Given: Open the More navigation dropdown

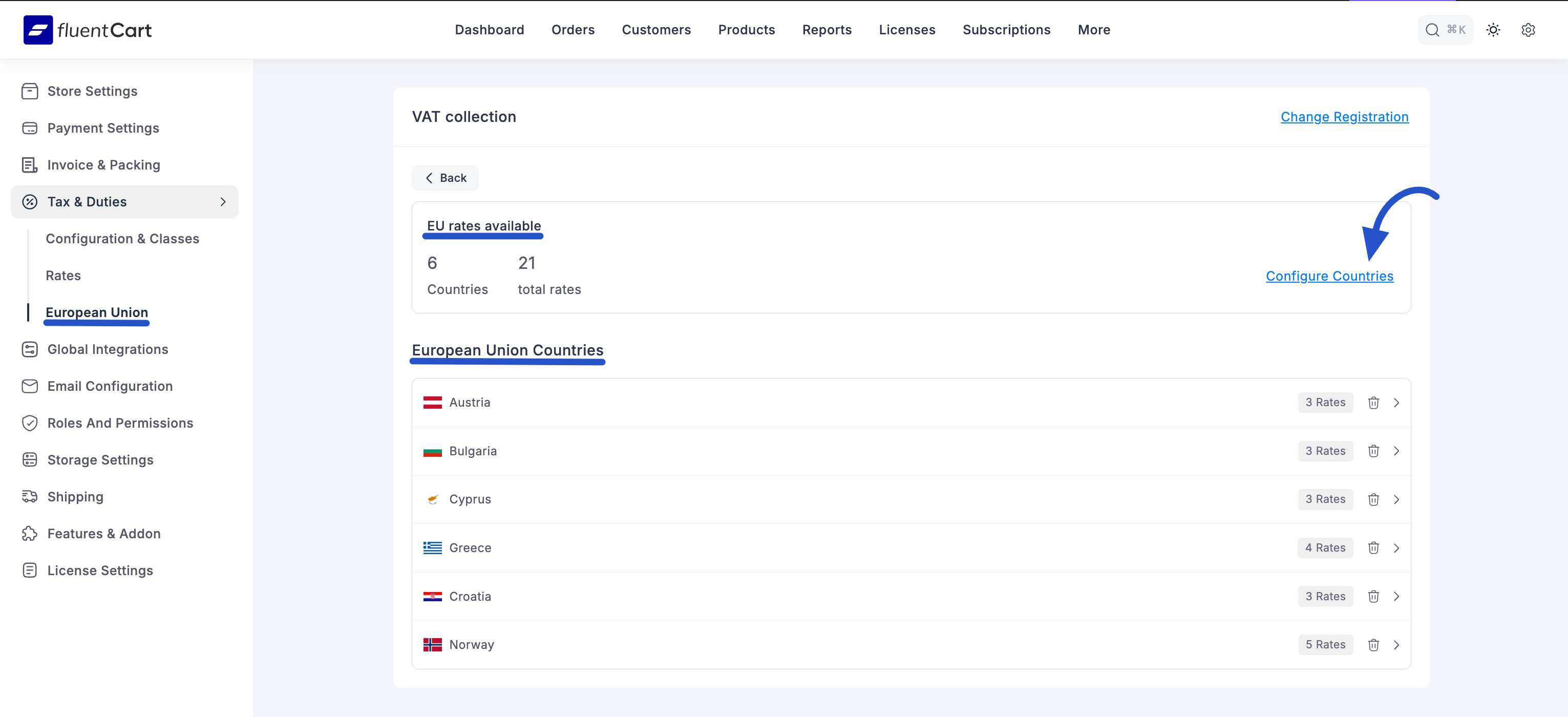Looking at the screenshot, I should coord(1094,30).
